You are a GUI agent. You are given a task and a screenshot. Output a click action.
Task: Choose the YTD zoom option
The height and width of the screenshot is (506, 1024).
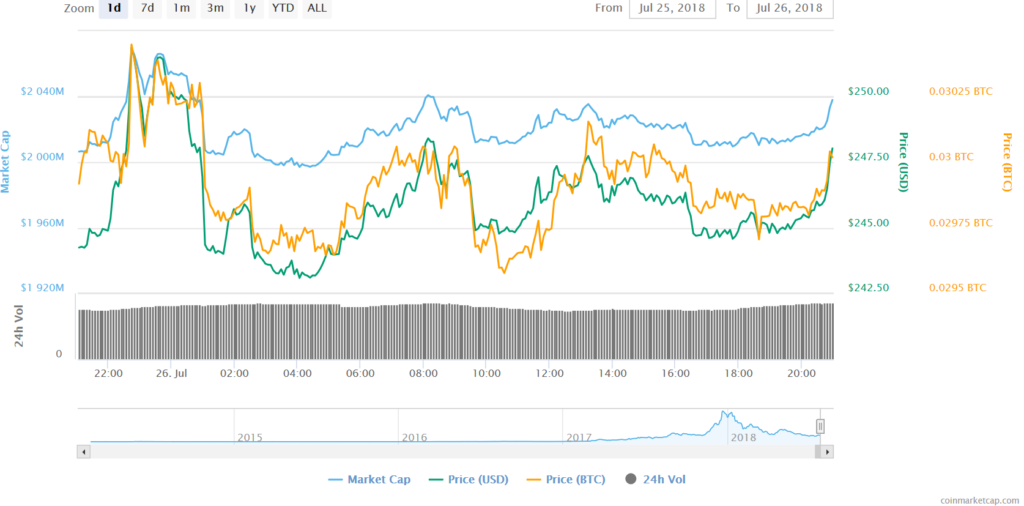283,9
